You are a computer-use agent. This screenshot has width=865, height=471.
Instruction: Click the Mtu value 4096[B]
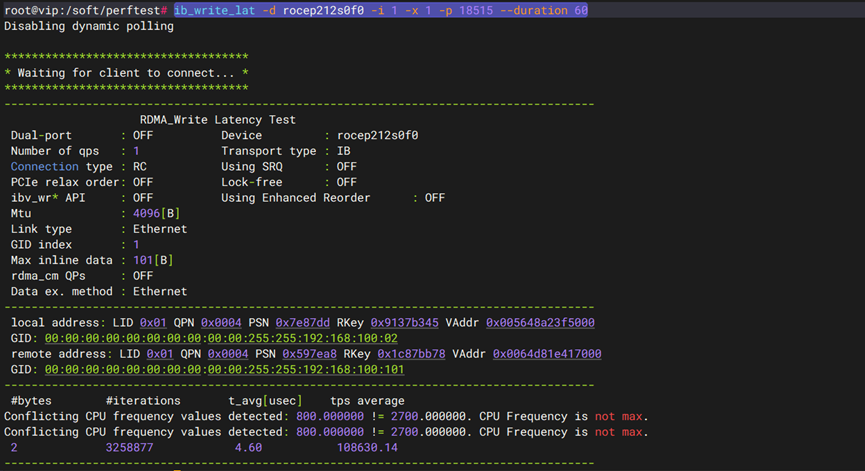tap(155, 214)
